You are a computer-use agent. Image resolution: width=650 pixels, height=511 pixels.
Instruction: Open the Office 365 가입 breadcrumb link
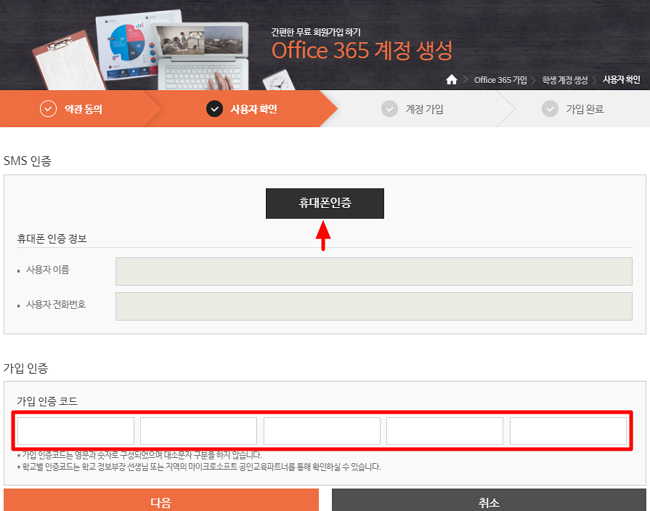coord(500,80)
